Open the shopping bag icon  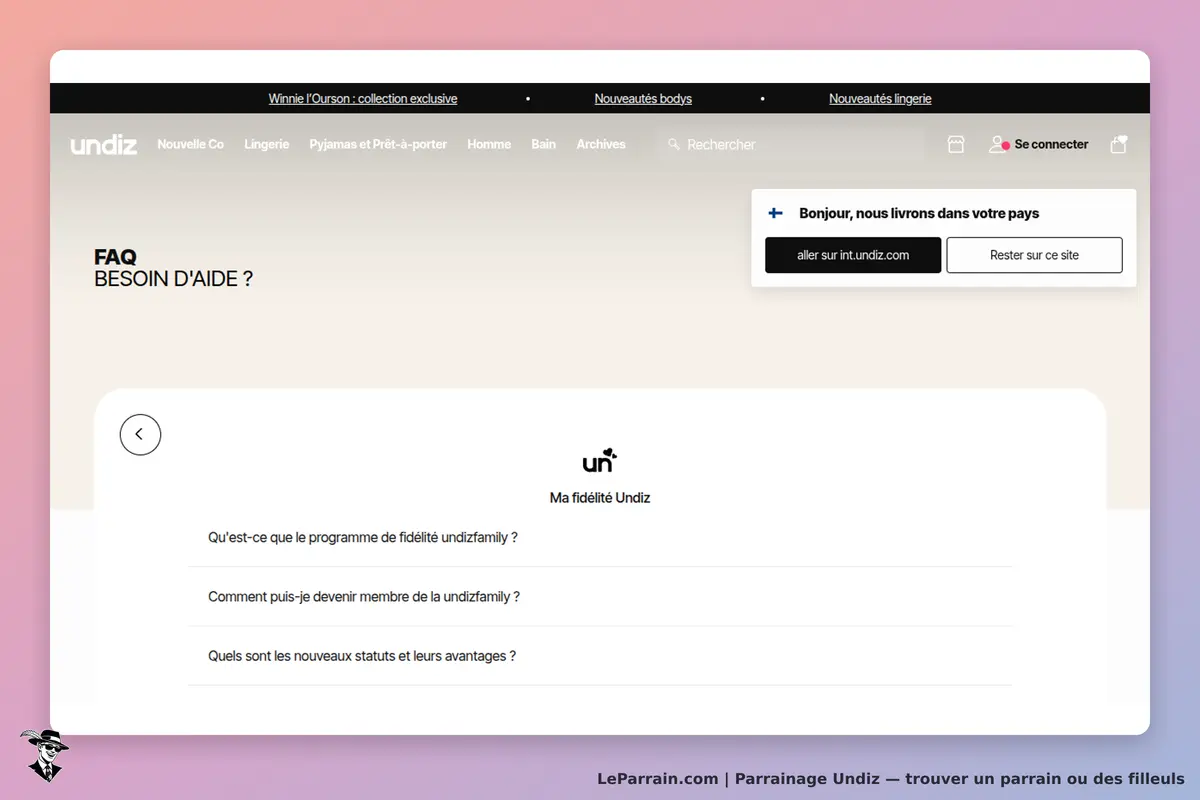[x=1119, y=144]
